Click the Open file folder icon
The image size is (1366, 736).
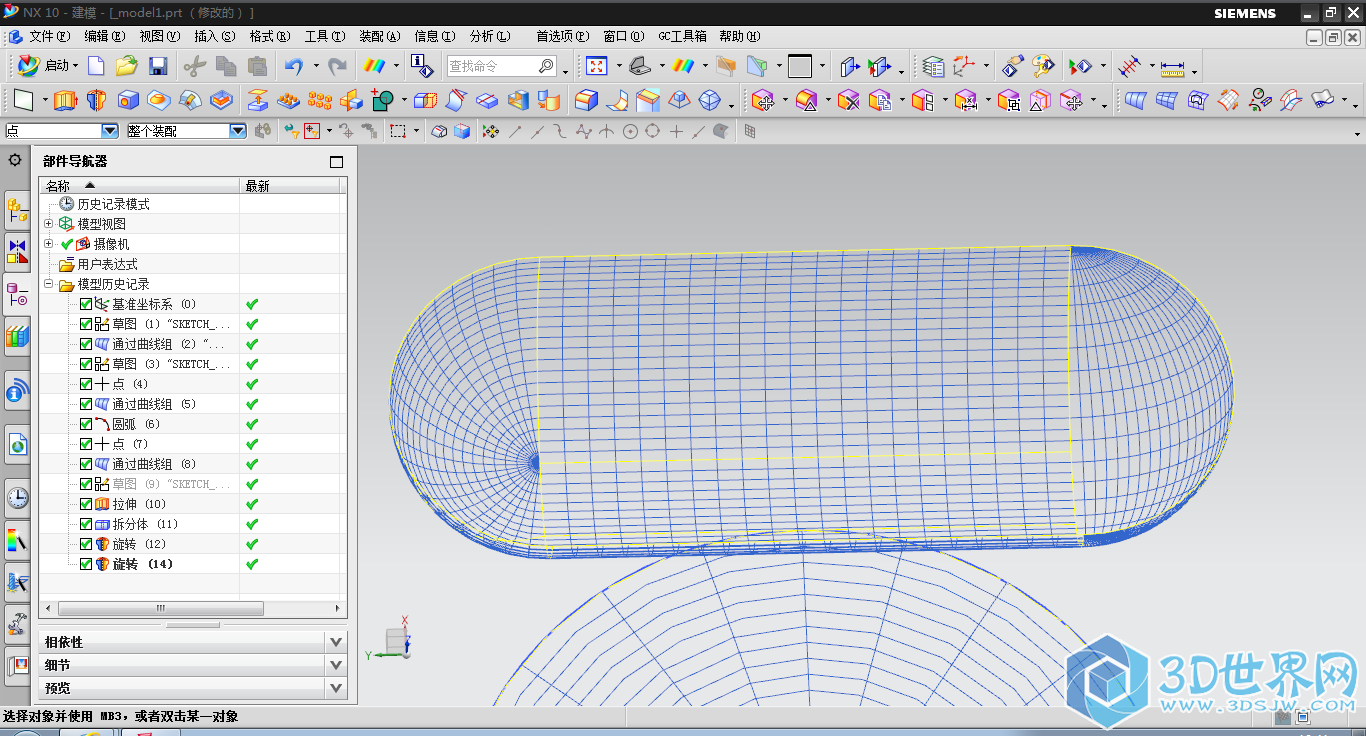coord(126,66)
